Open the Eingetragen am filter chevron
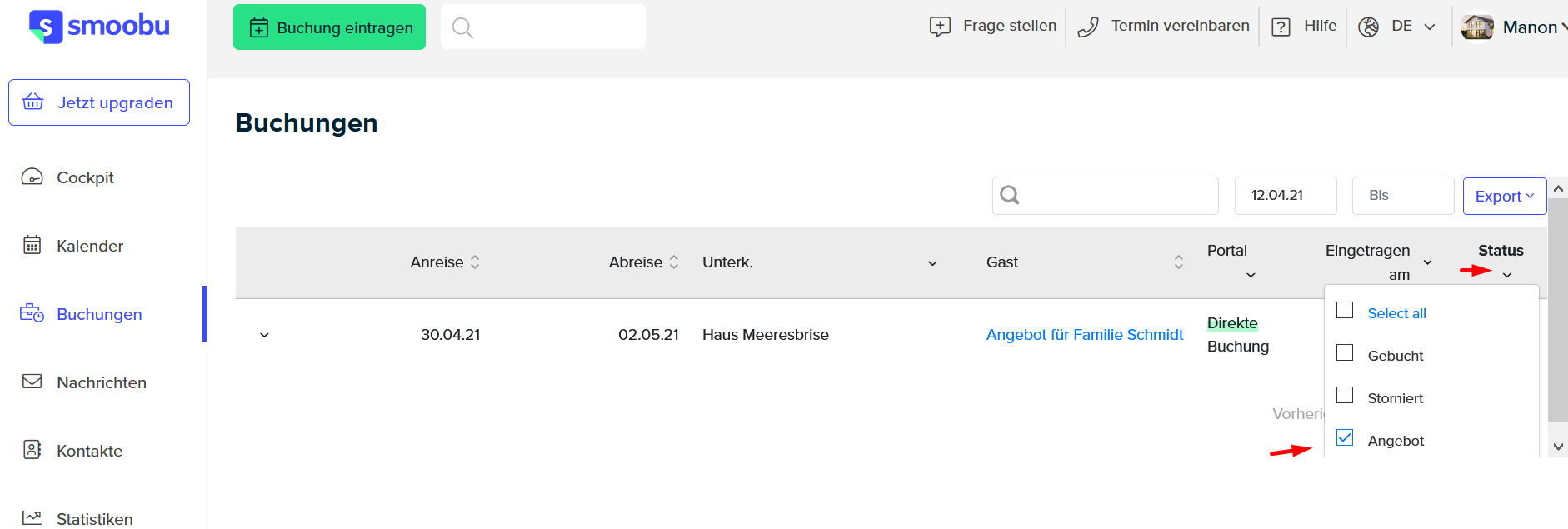Viewport: 1568px width, 529px height. (1427, 262)
